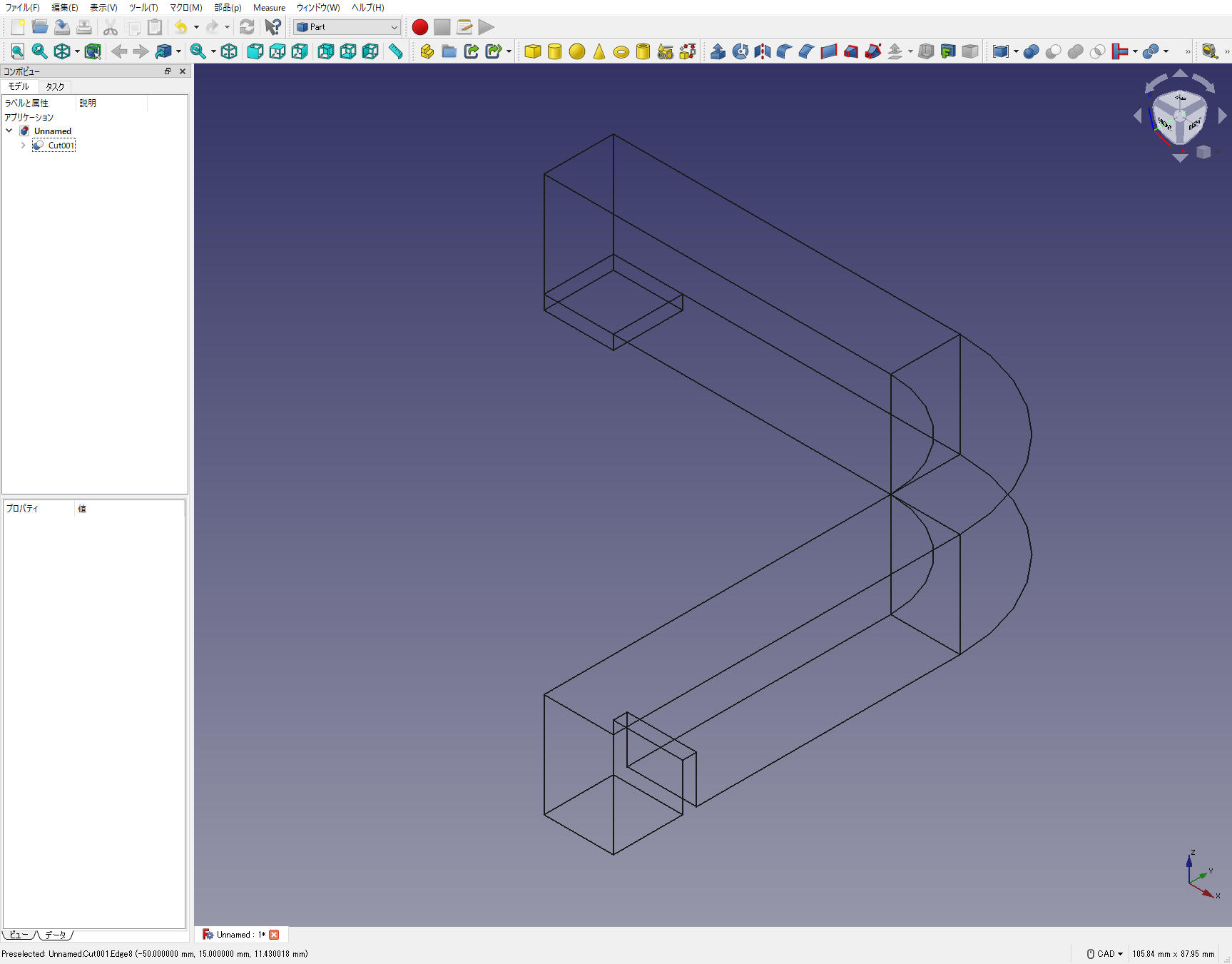Create a new group folder
Image resolution: width=1232 pixels, height=964 pixels.
(449, 51)
